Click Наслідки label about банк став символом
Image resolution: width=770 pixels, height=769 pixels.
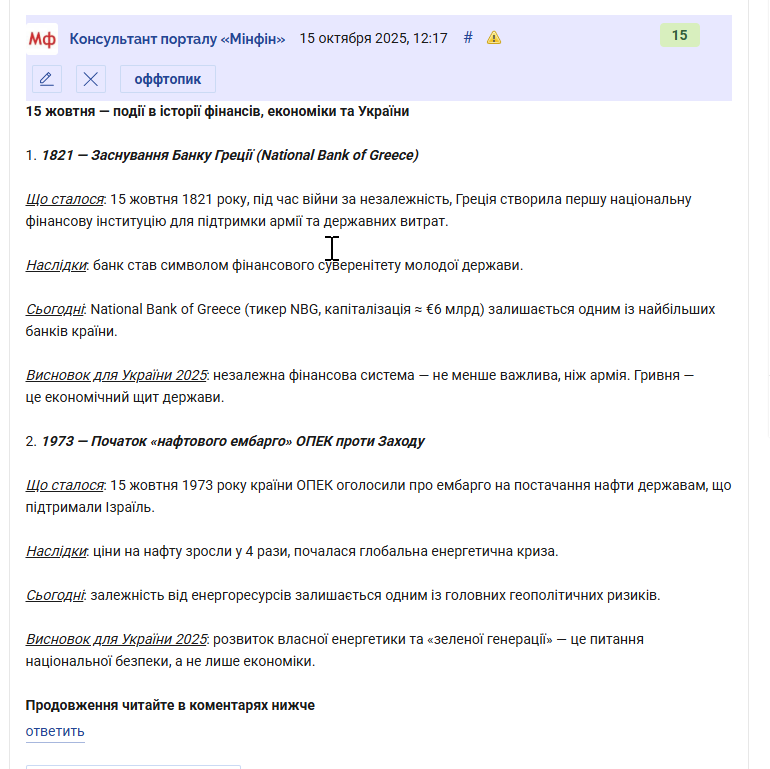[x=56, y=265]
